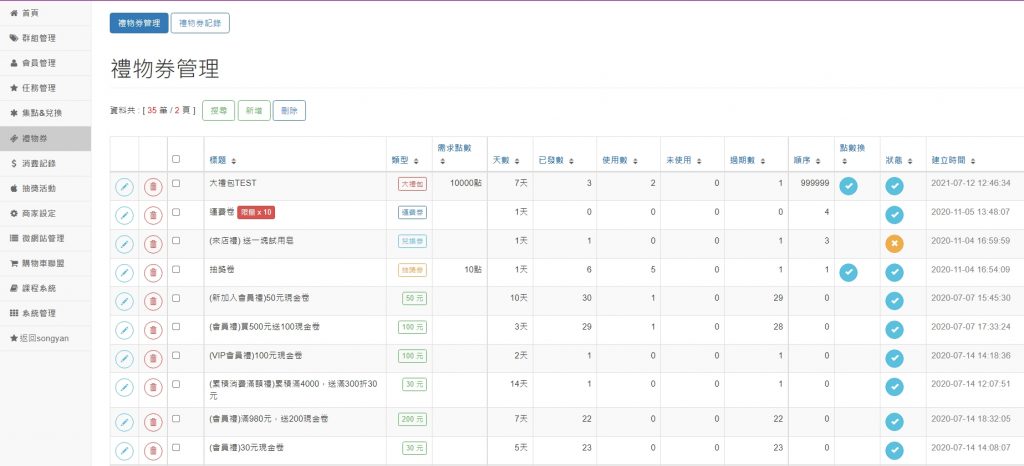1024x466 pixels.
Task: Check the checkbox for 大禮包TEST row
Action: pos(177,184)
